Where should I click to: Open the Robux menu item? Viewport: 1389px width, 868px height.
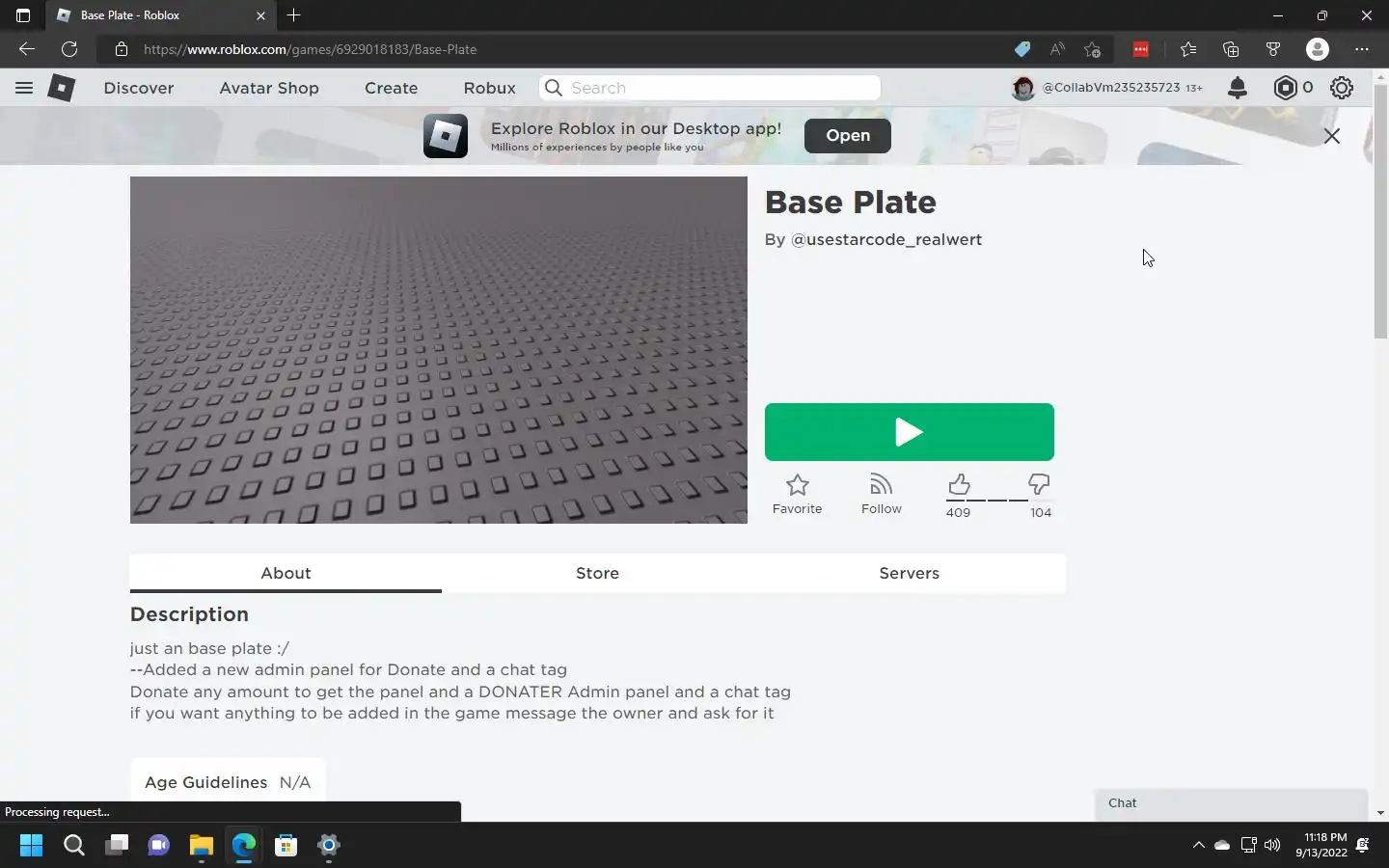click(489, 88)
